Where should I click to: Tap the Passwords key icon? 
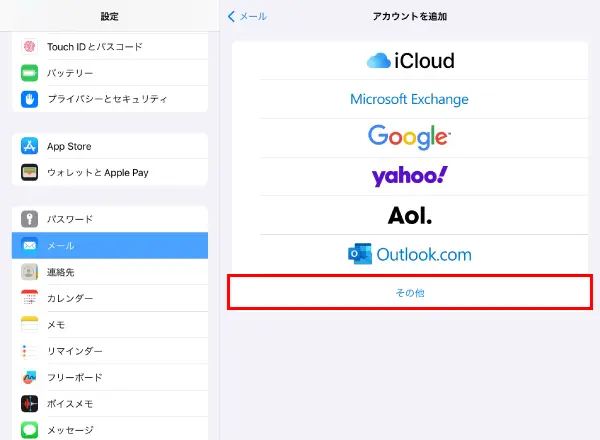click(29, 219)
